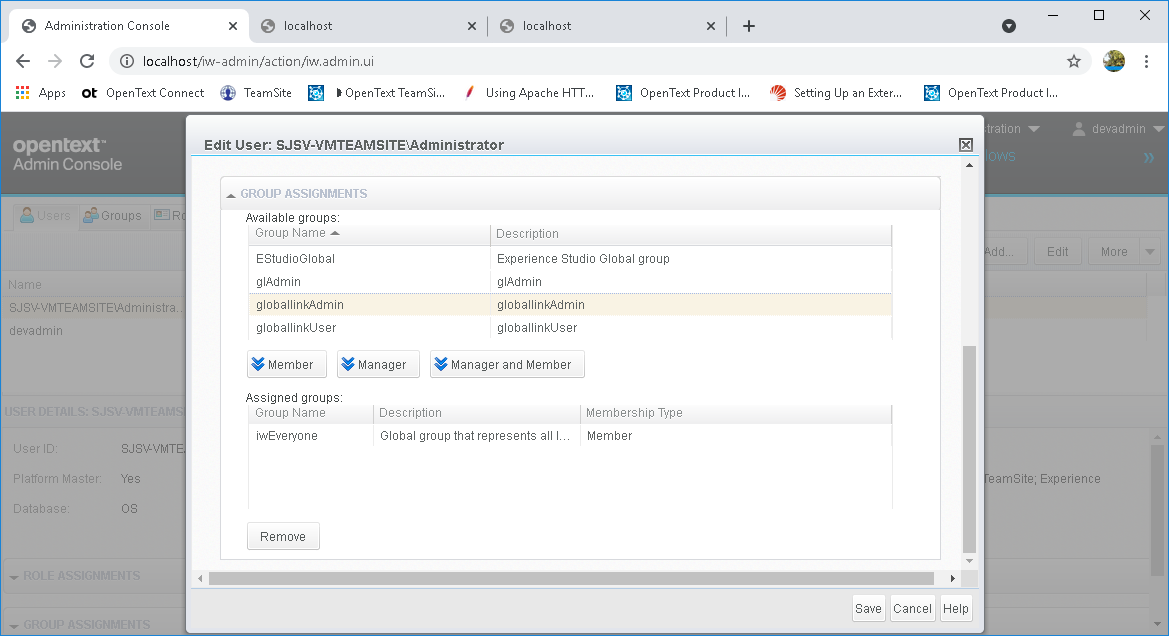This screenshot has height=636, width=1169.
Task: Click the browser back arrow
Action: click(x=23, y=61)
